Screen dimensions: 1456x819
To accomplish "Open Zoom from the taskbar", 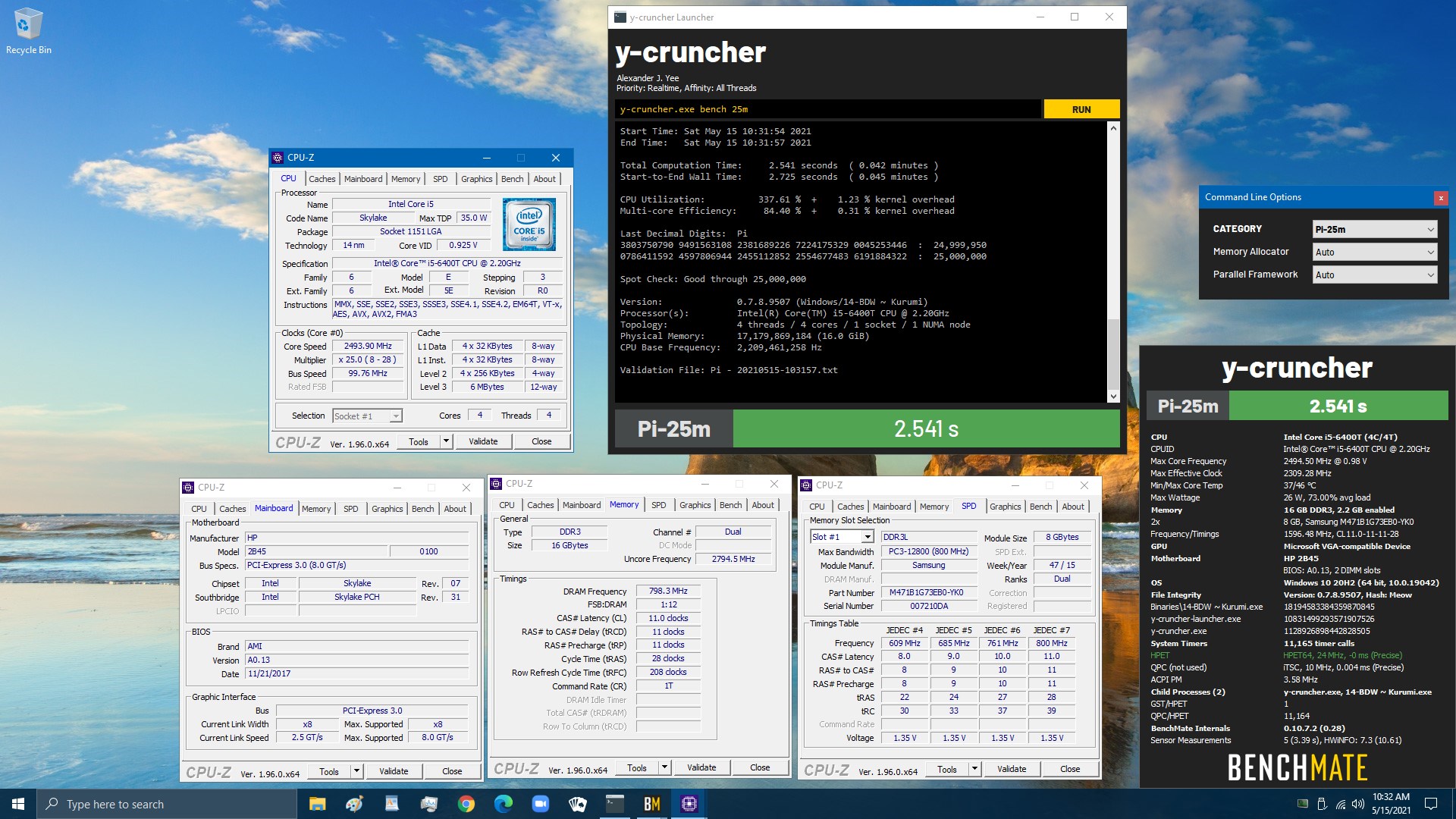I will 540,804.
